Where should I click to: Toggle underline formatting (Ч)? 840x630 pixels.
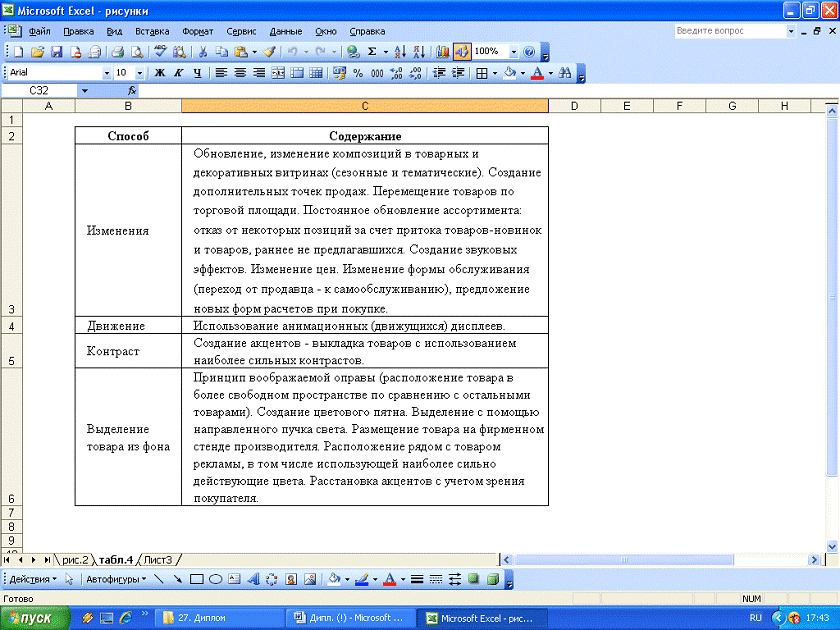tap(197, 73)
